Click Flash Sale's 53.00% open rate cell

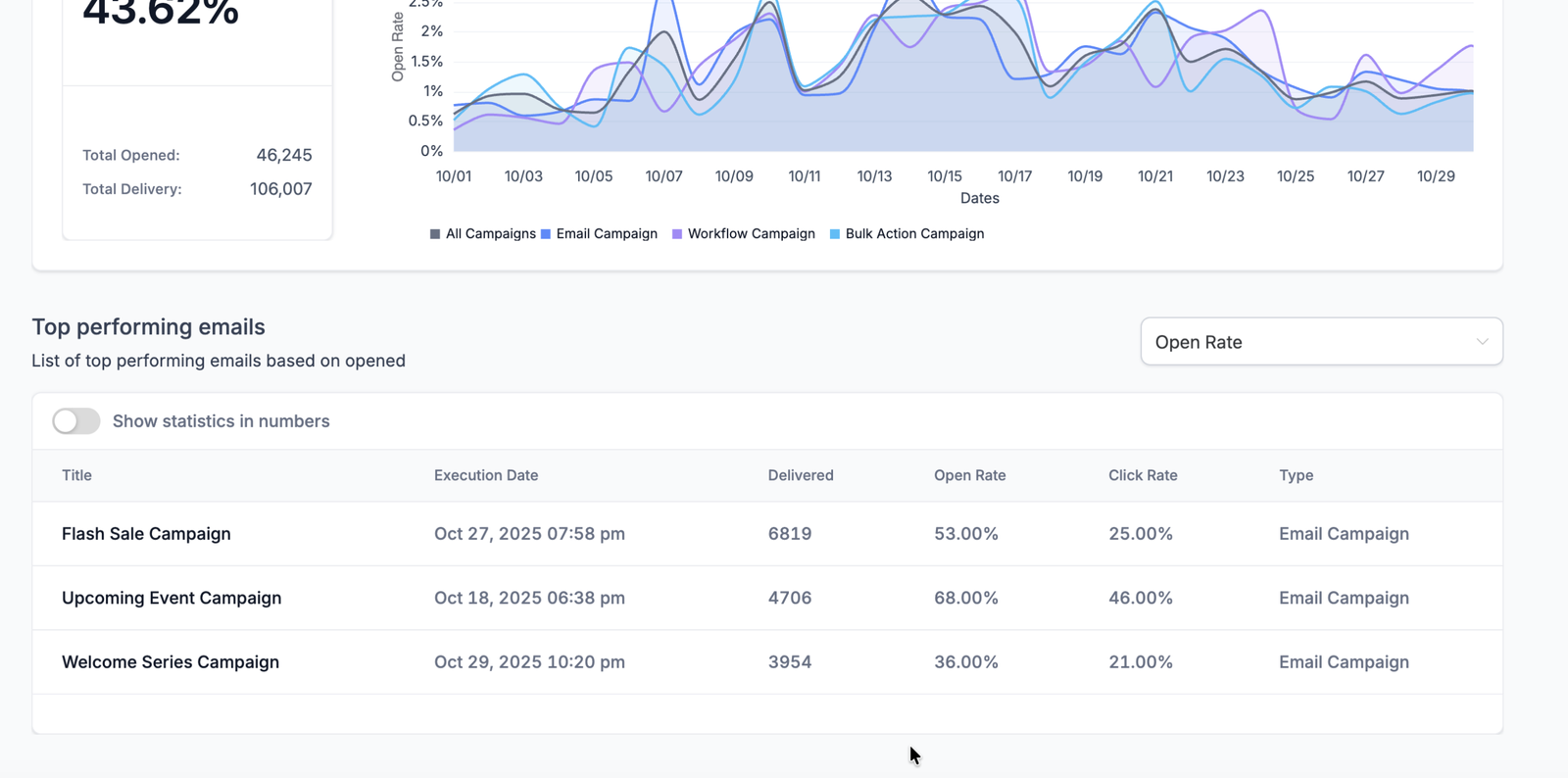965,534
